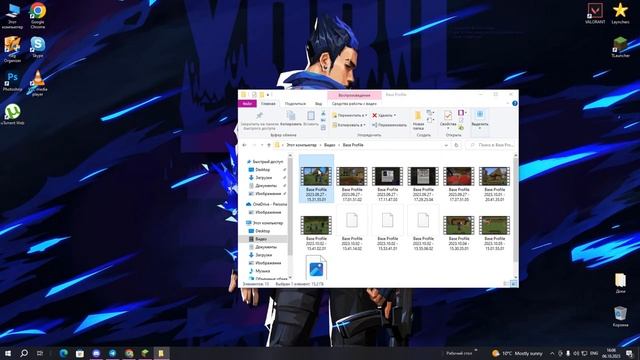Open the Свойства dropdown arrow
This screenshot has height=360, width=640.
click(448, 128)
